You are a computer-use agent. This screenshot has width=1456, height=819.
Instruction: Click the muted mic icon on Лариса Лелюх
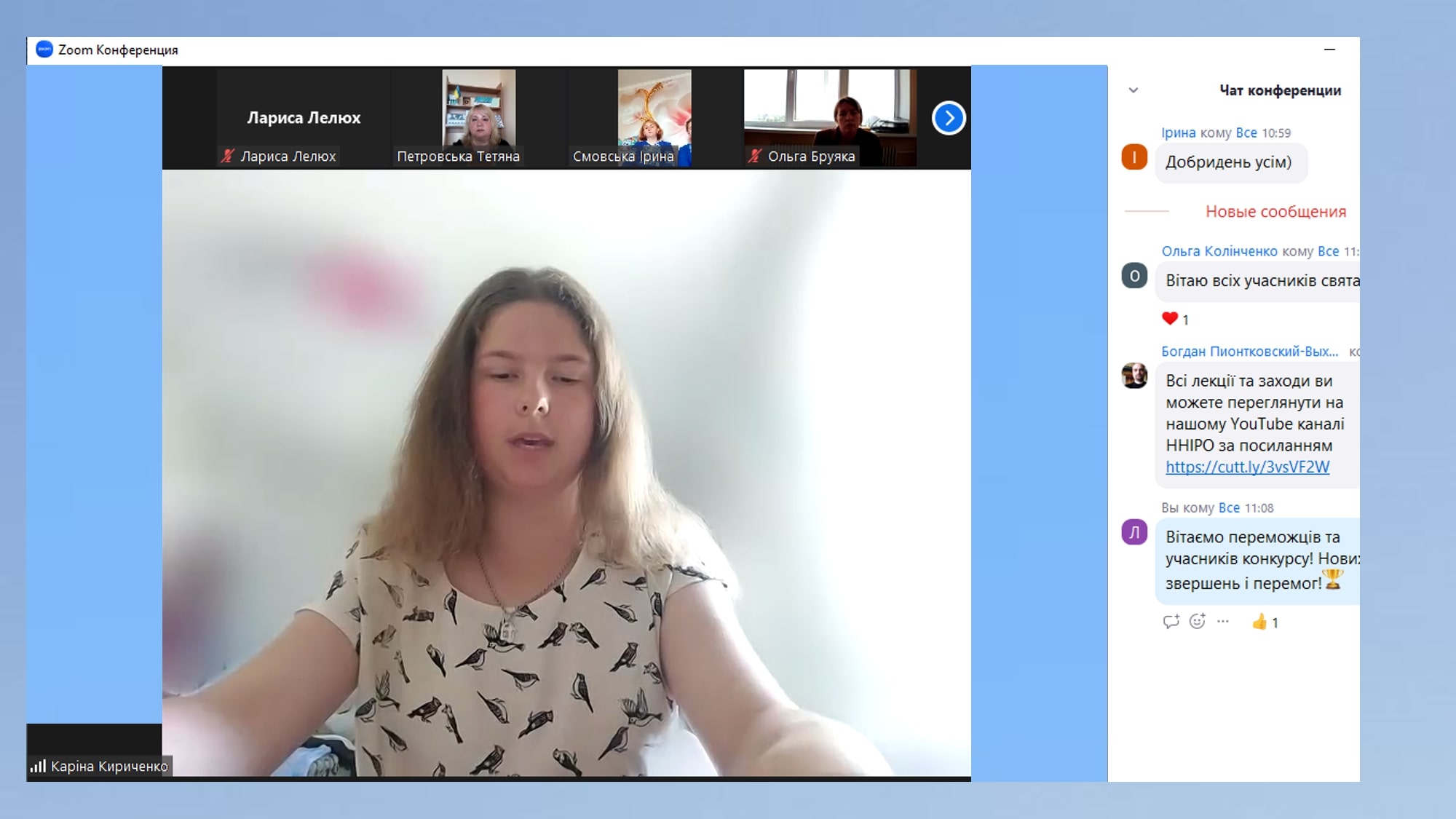(228, 156)
